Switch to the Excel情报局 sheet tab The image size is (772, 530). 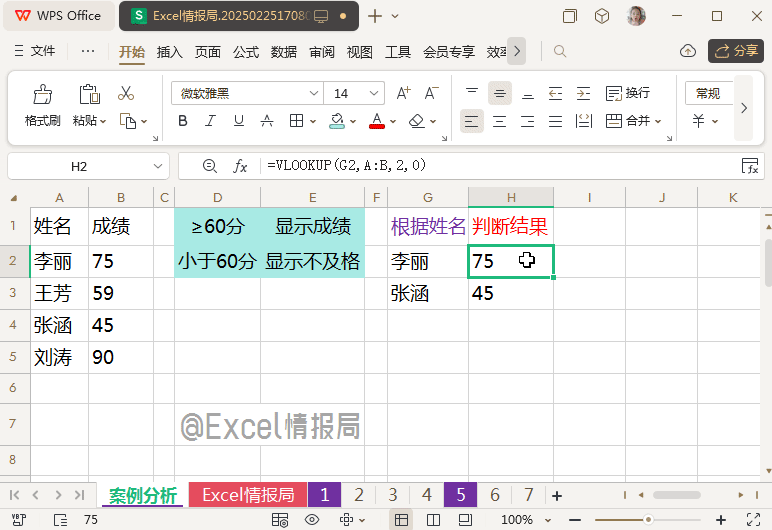pyautogui.click(x=248, y=495)
